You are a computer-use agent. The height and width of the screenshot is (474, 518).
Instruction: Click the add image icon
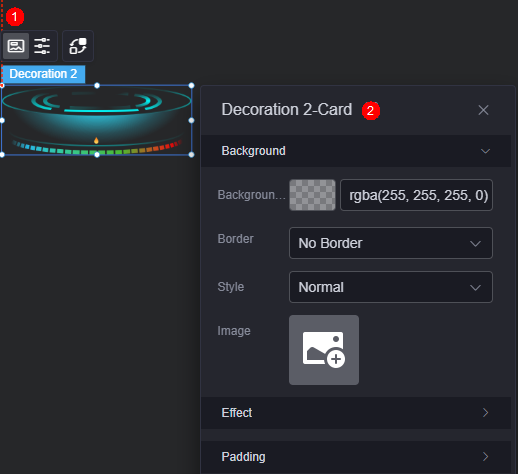tap(324, 350)
